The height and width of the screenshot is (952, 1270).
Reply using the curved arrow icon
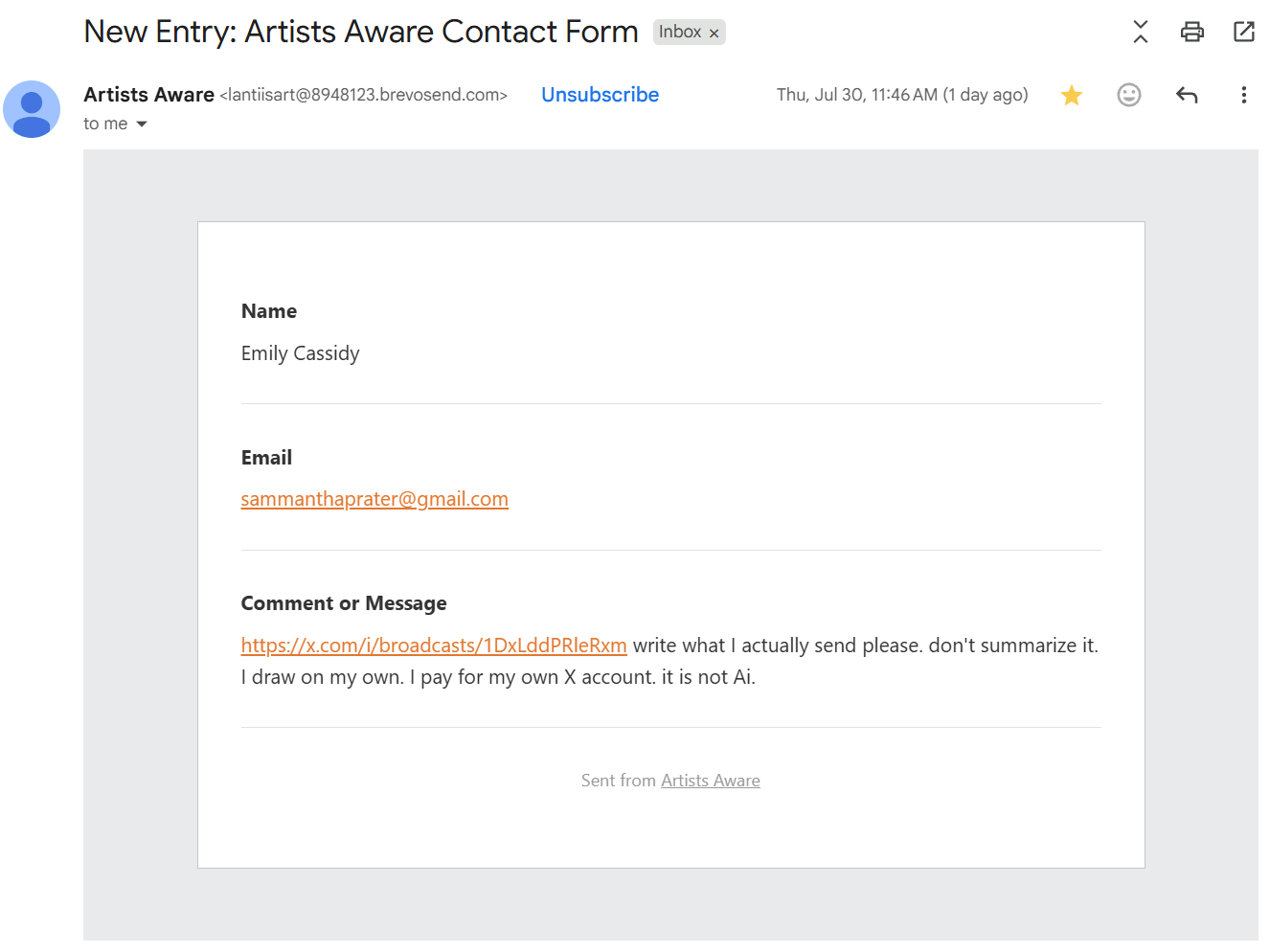tap(1186, 95)
